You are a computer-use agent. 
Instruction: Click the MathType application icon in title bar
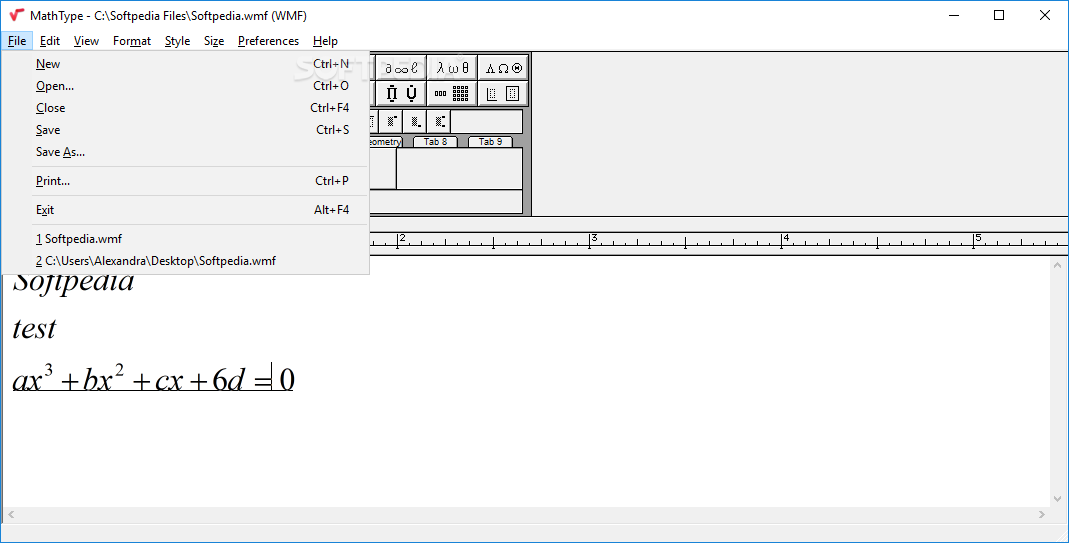17,15
